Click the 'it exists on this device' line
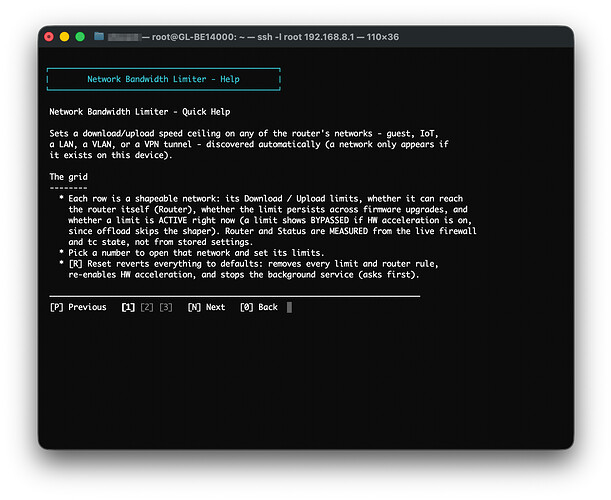Screen dimensions: 611x500 (x=111, y=155)
